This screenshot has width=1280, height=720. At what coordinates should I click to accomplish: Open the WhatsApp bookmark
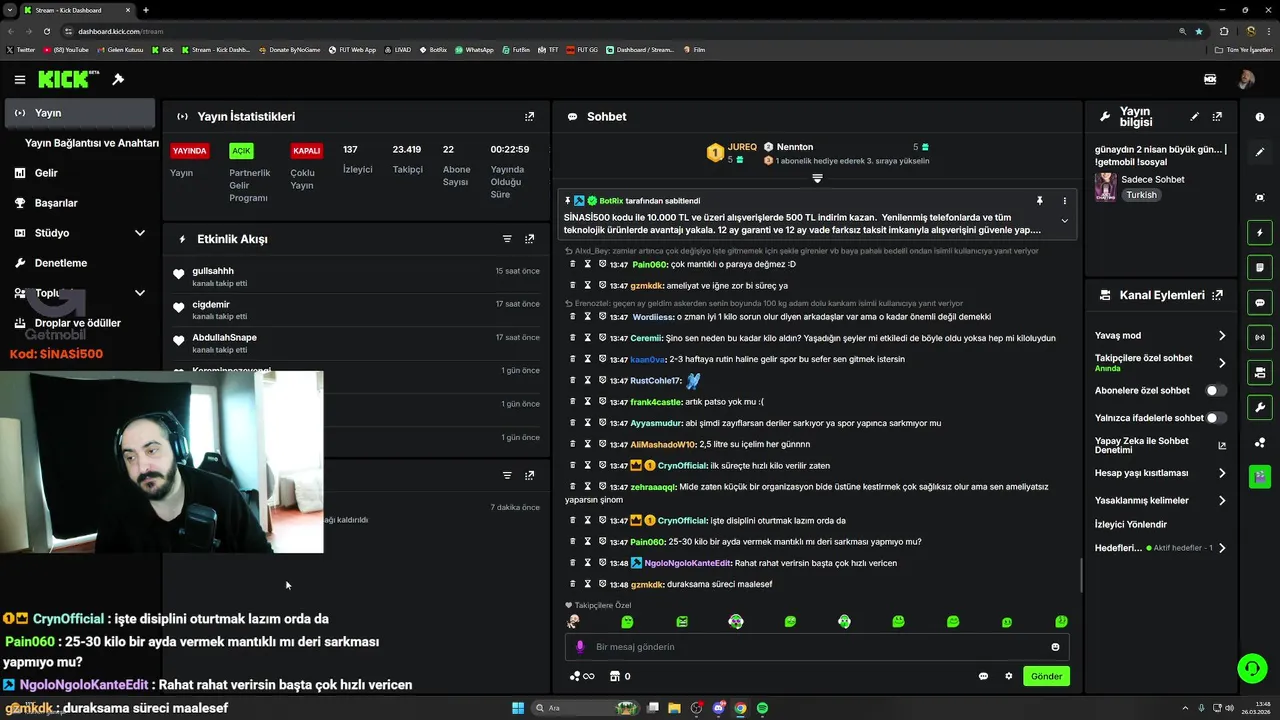[x=474, y=49]
